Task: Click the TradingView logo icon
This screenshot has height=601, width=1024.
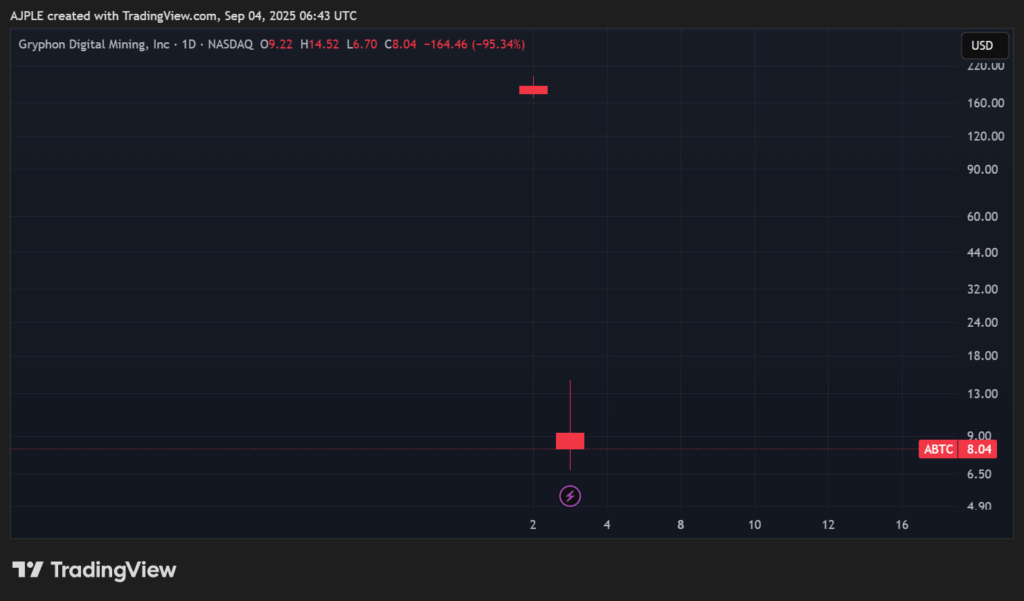Action: [x=28, y=570]
